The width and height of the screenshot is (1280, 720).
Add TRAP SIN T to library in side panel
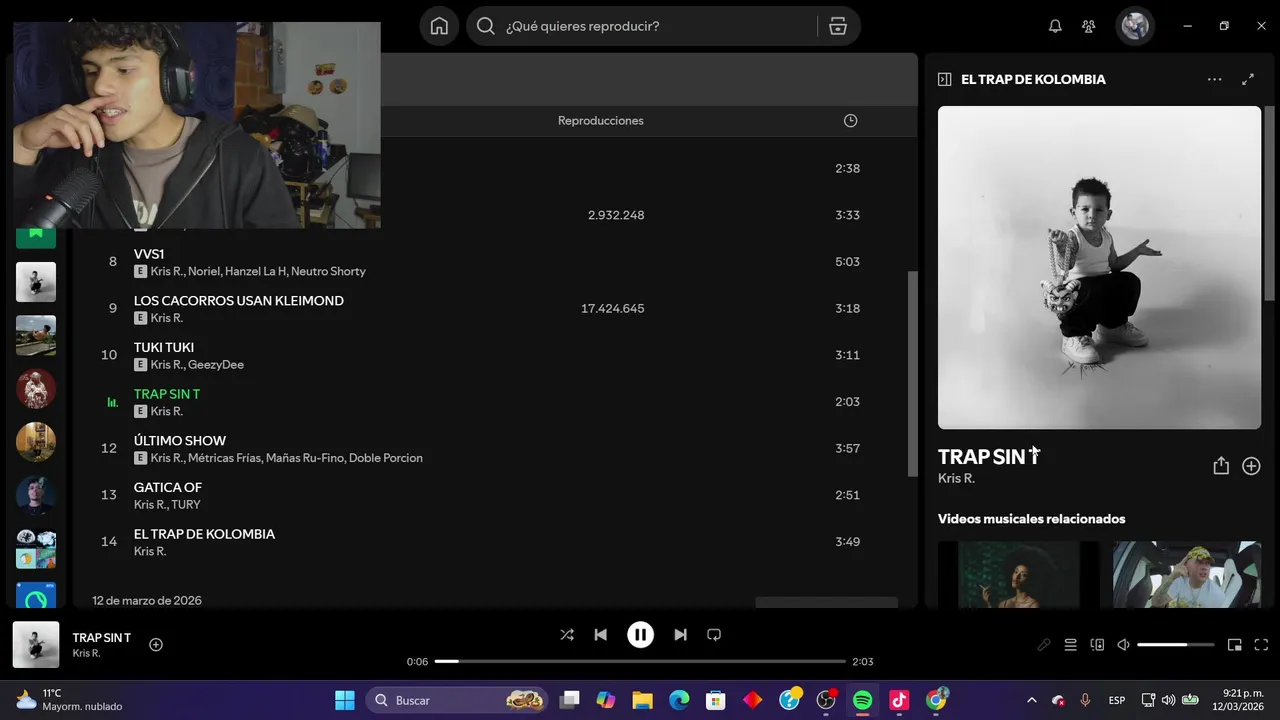(1251, 466)
